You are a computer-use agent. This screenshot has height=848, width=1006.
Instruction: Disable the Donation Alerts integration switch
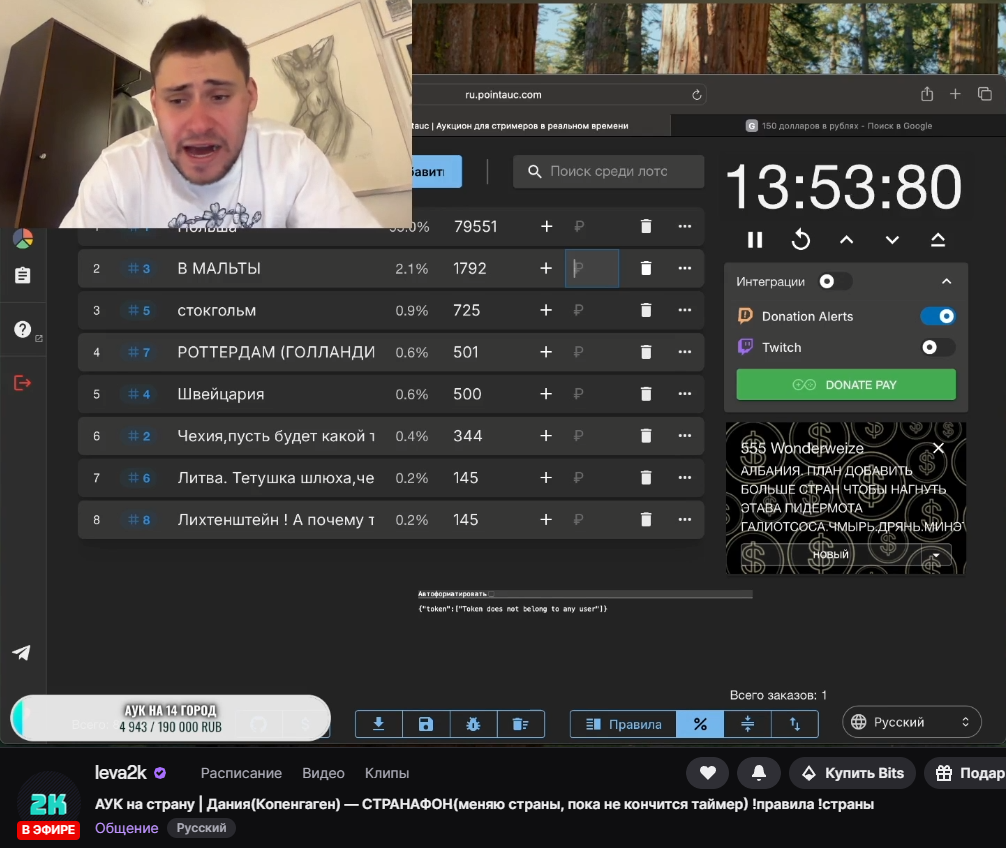point(938,316)
